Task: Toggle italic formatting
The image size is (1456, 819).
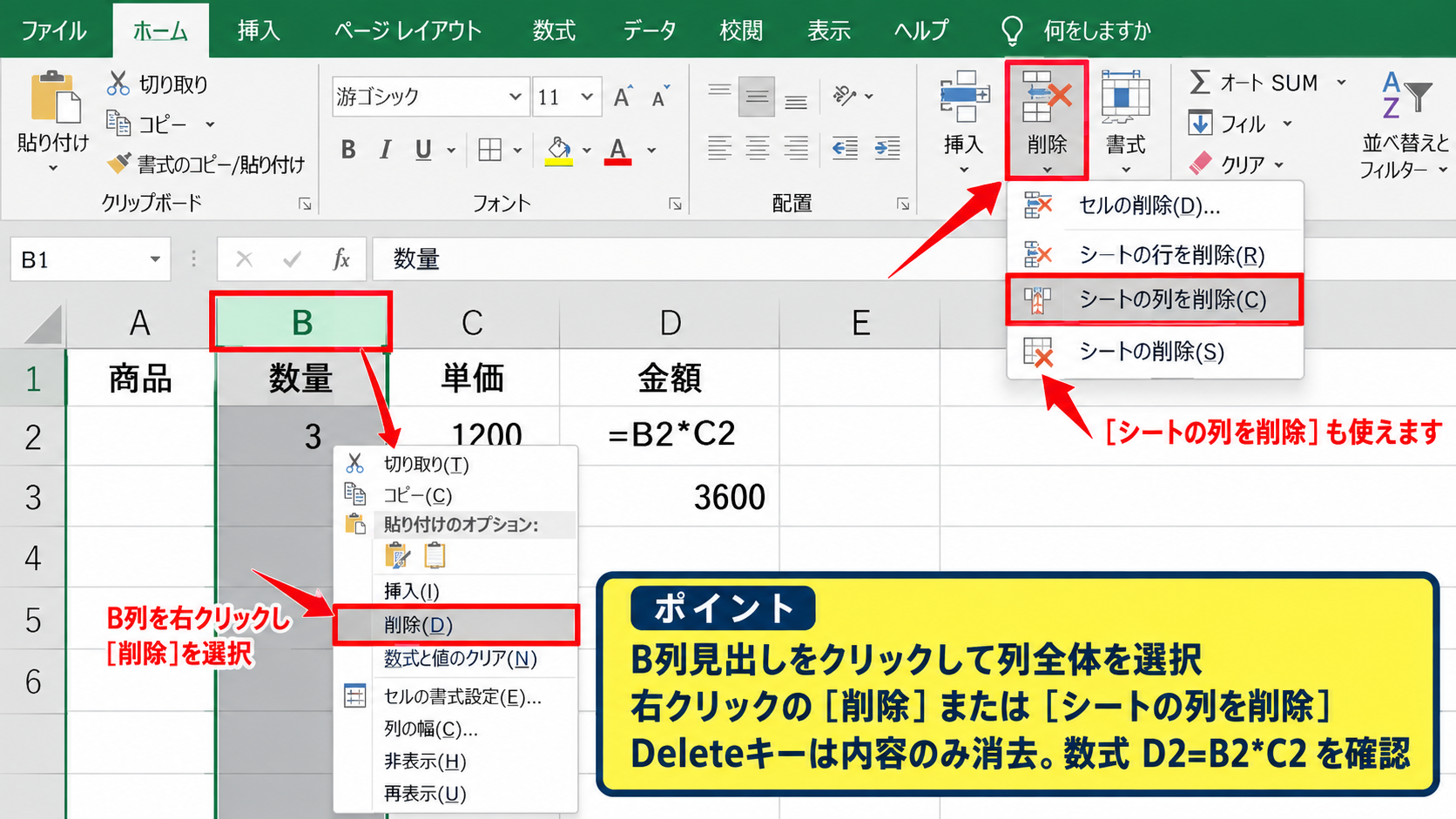Action: (385, 150)
